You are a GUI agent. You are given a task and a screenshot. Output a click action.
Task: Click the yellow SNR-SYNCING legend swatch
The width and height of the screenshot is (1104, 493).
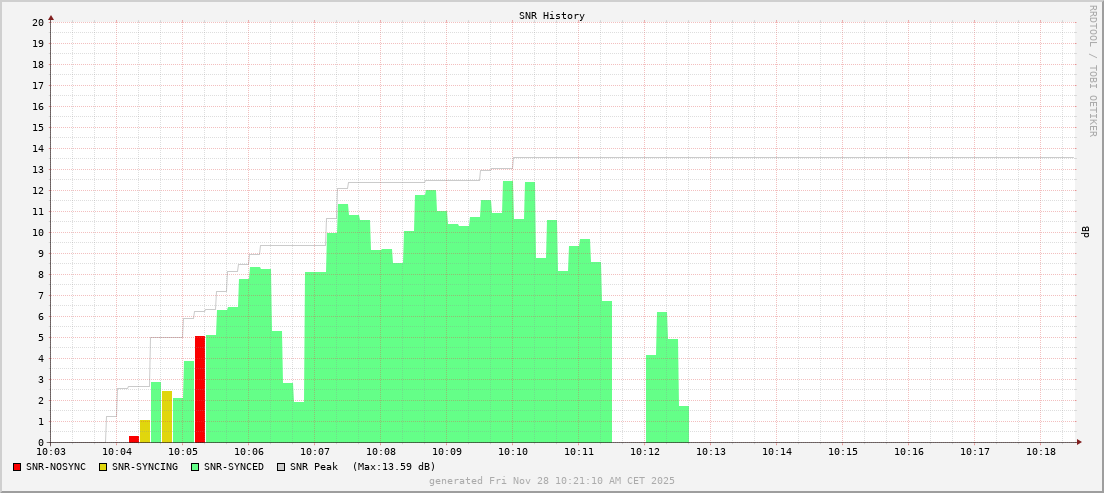[103, 467]
